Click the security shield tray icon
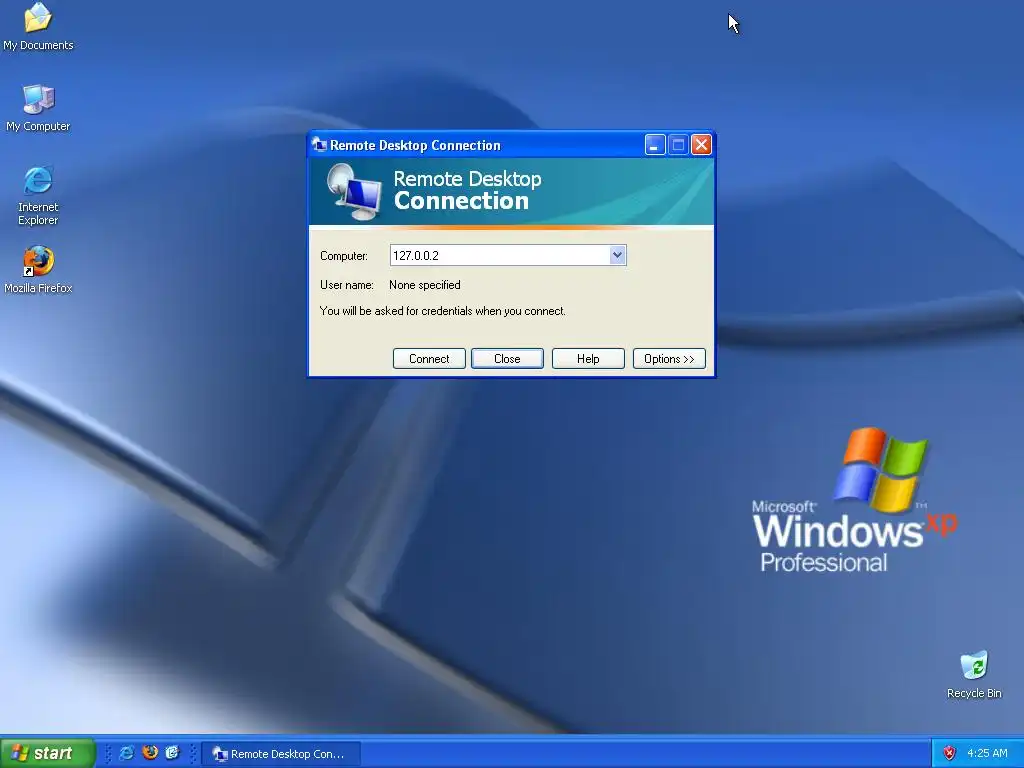The width and height of the screenshot is (1024, 768). (949, 753)
